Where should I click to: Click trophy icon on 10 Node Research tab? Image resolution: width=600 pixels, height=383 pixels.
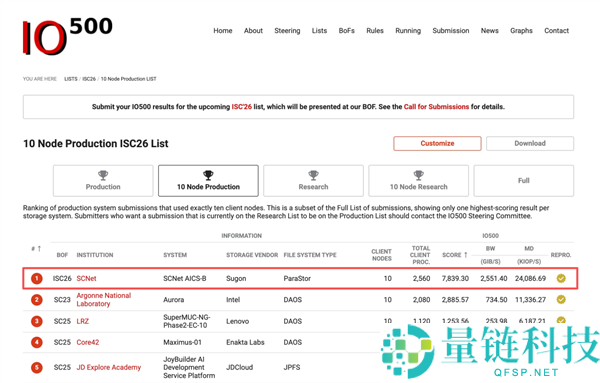pos(419,175)
